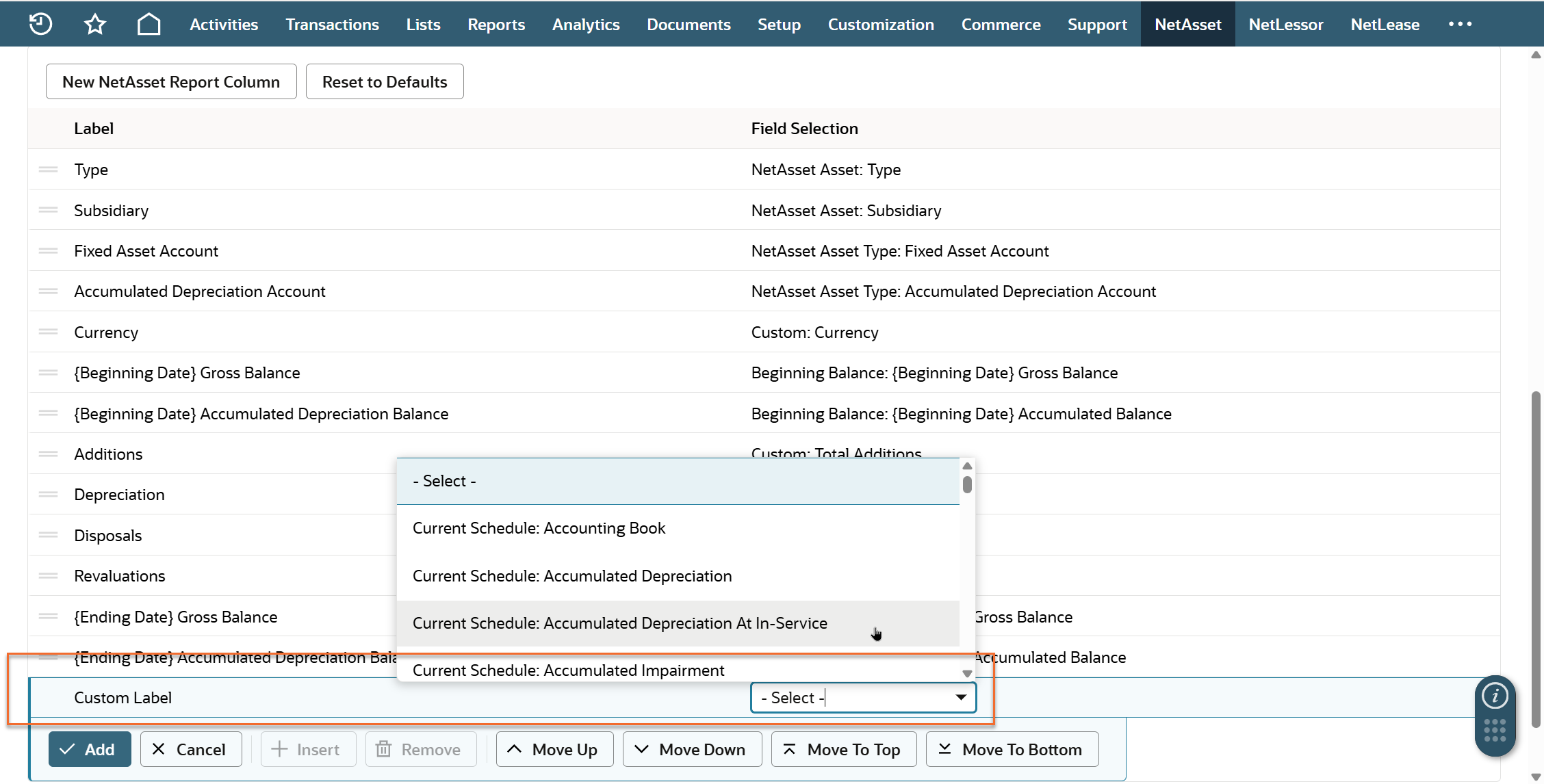Grab the drag handle for Type row
Viewport: 1544px width, 784px height.
click(48, 169)
